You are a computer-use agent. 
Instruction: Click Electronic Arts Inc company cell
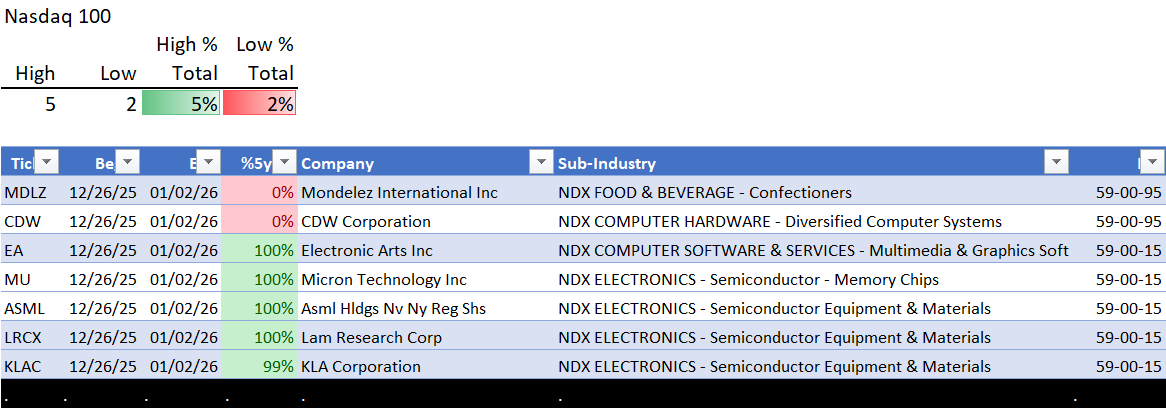(x=425, y=250)
